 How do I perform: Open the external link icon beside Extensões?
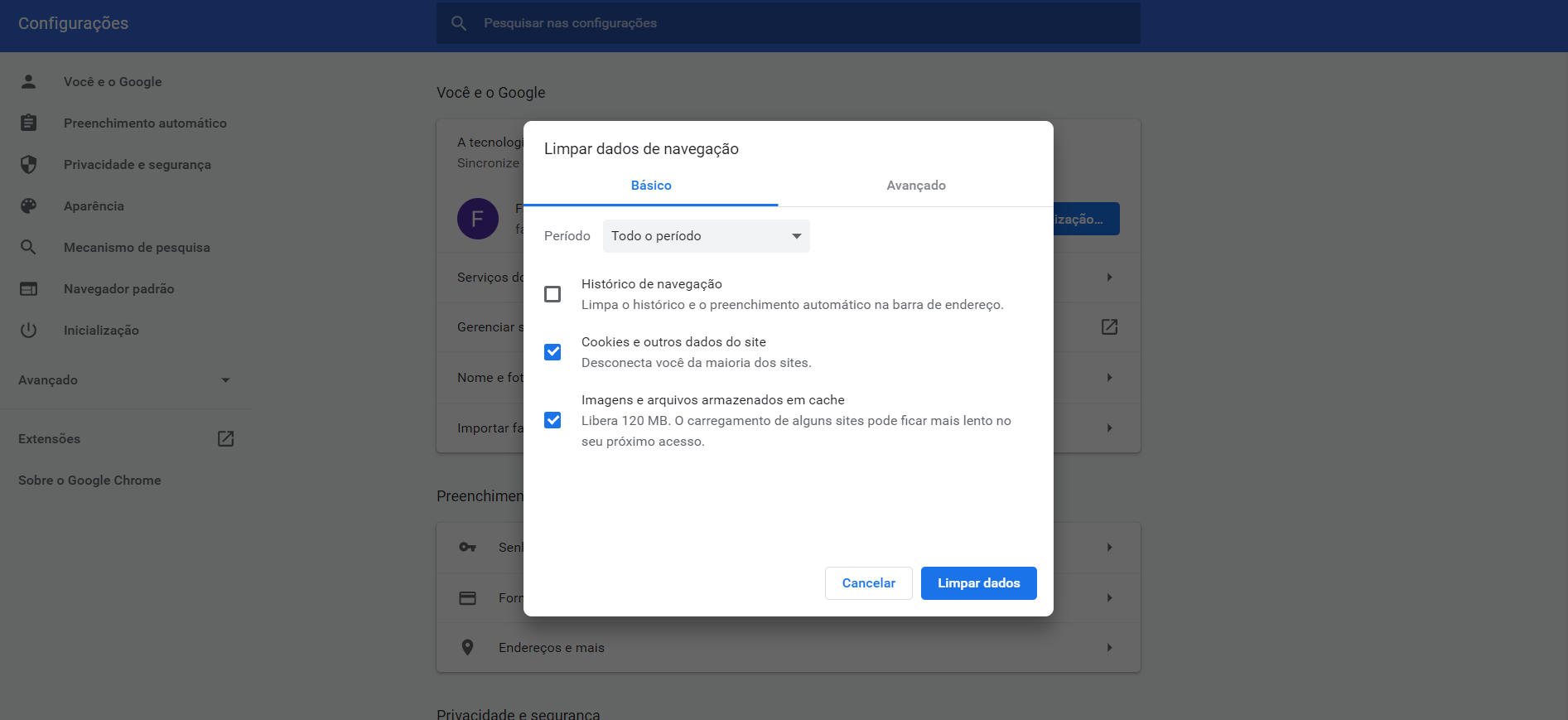(225, 438)
